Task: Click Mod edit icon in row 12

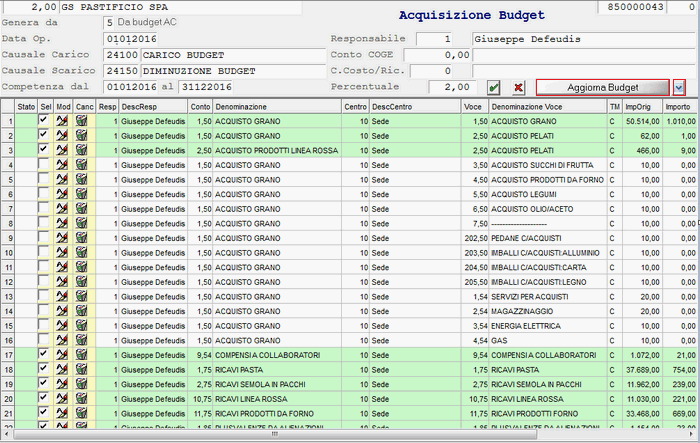Action: pos(62,282)
